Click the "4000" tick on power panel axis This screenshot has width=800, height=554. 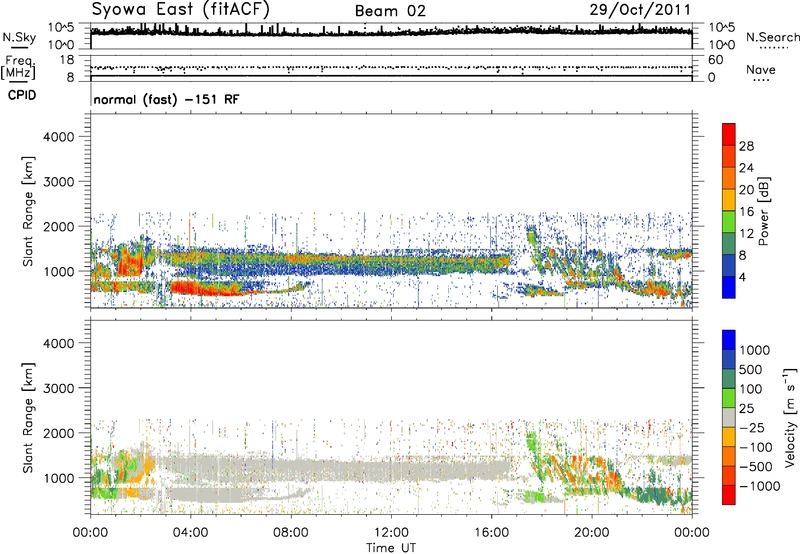(59, 137)
